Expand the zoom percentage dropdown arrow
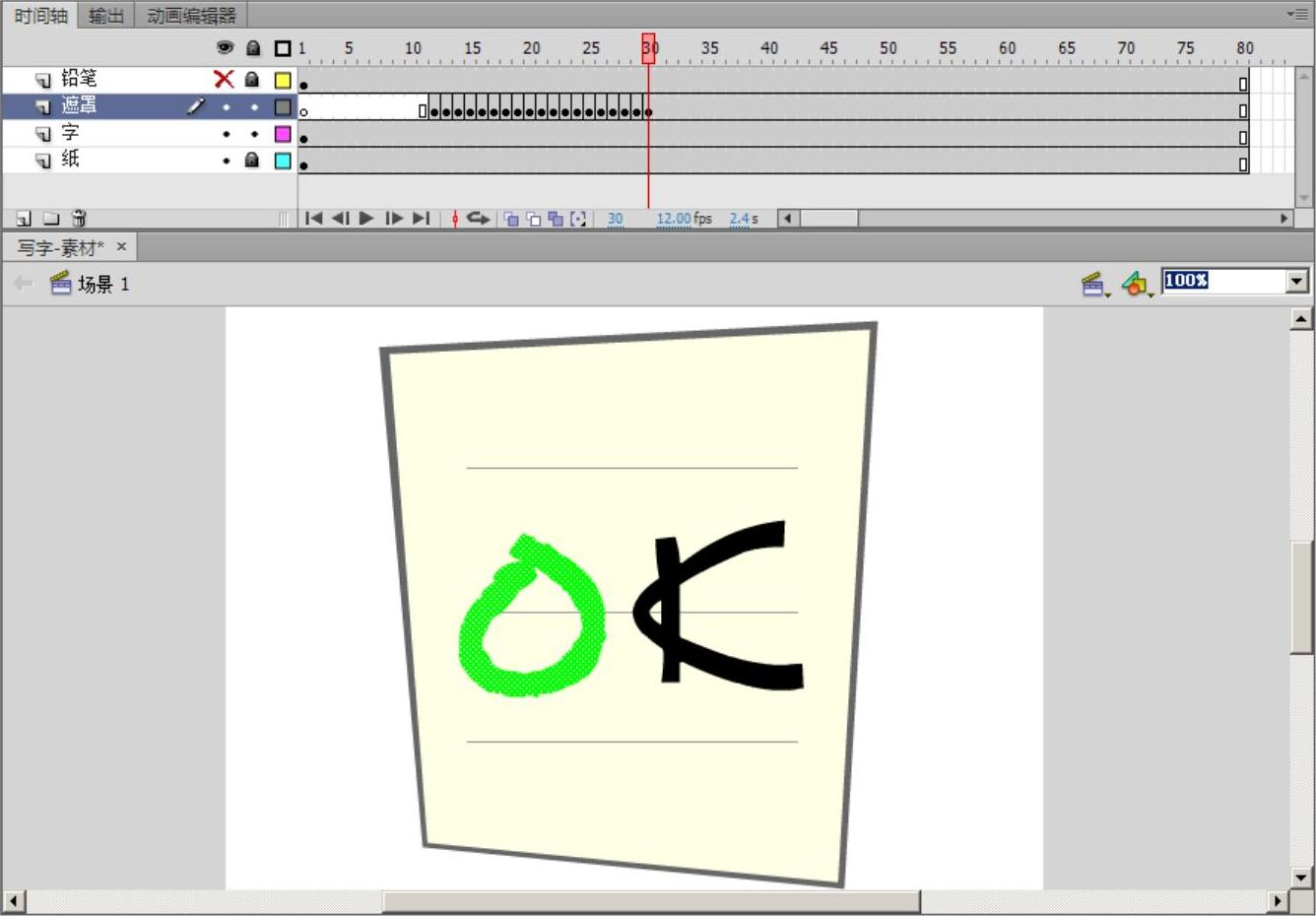The height and width of the screenshot is (916, 1316). coord(1296,282)
